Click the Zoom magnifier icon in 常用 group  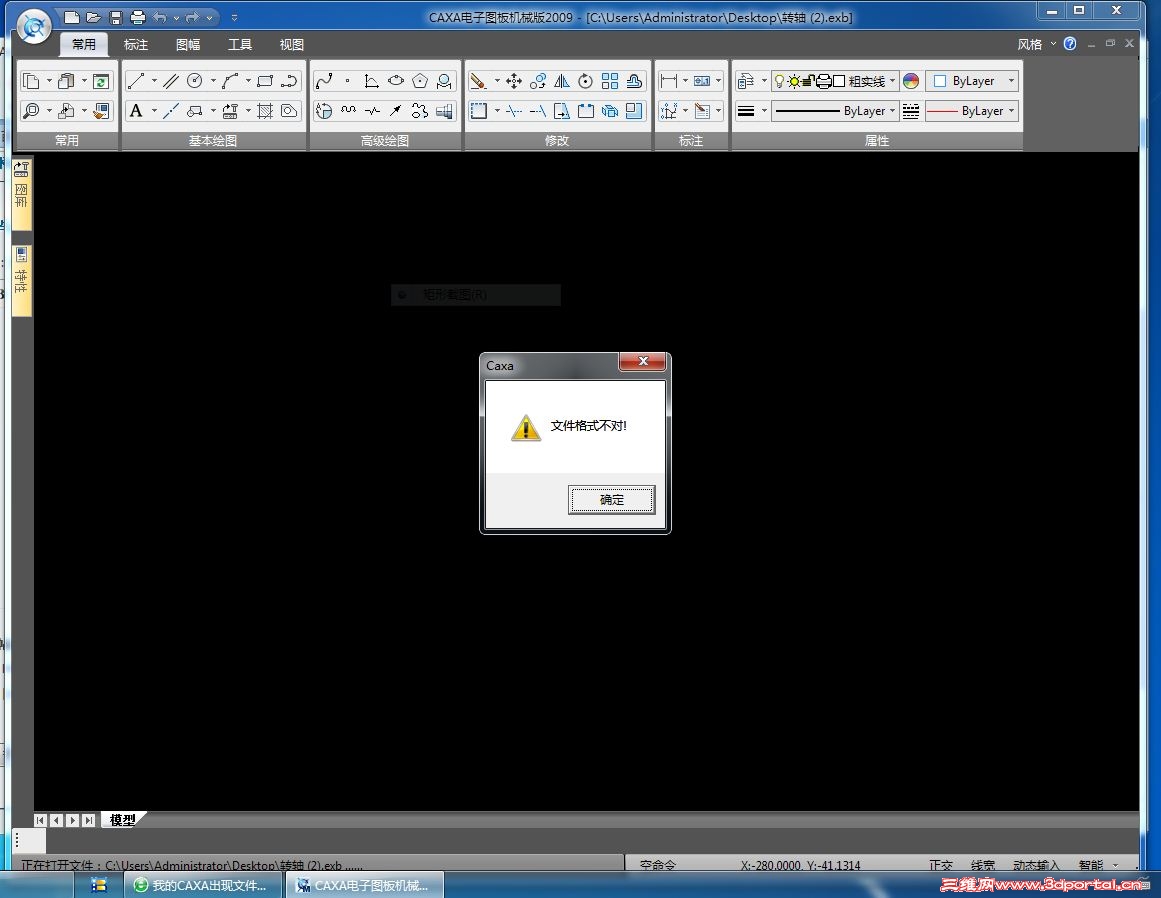[x=31, y=111]
